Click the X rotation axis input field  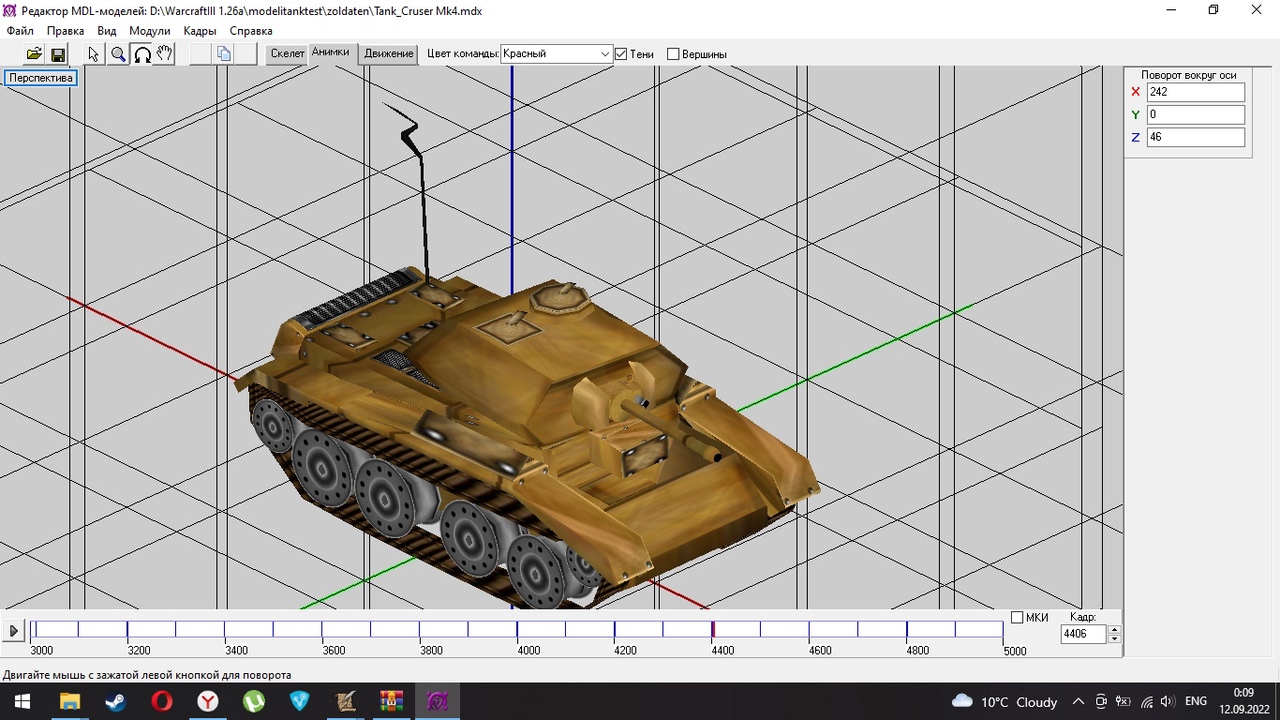pyautogui.click(x=1195, y=92)
